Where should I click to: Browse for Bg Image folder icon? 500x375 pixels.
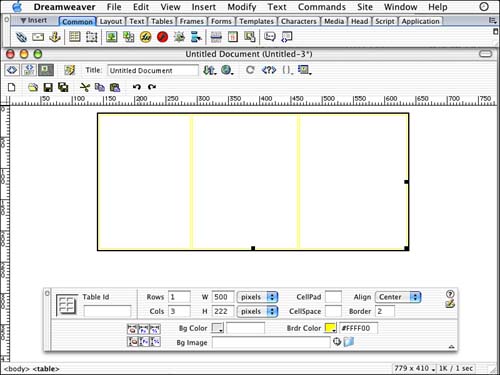coord(348,342)
